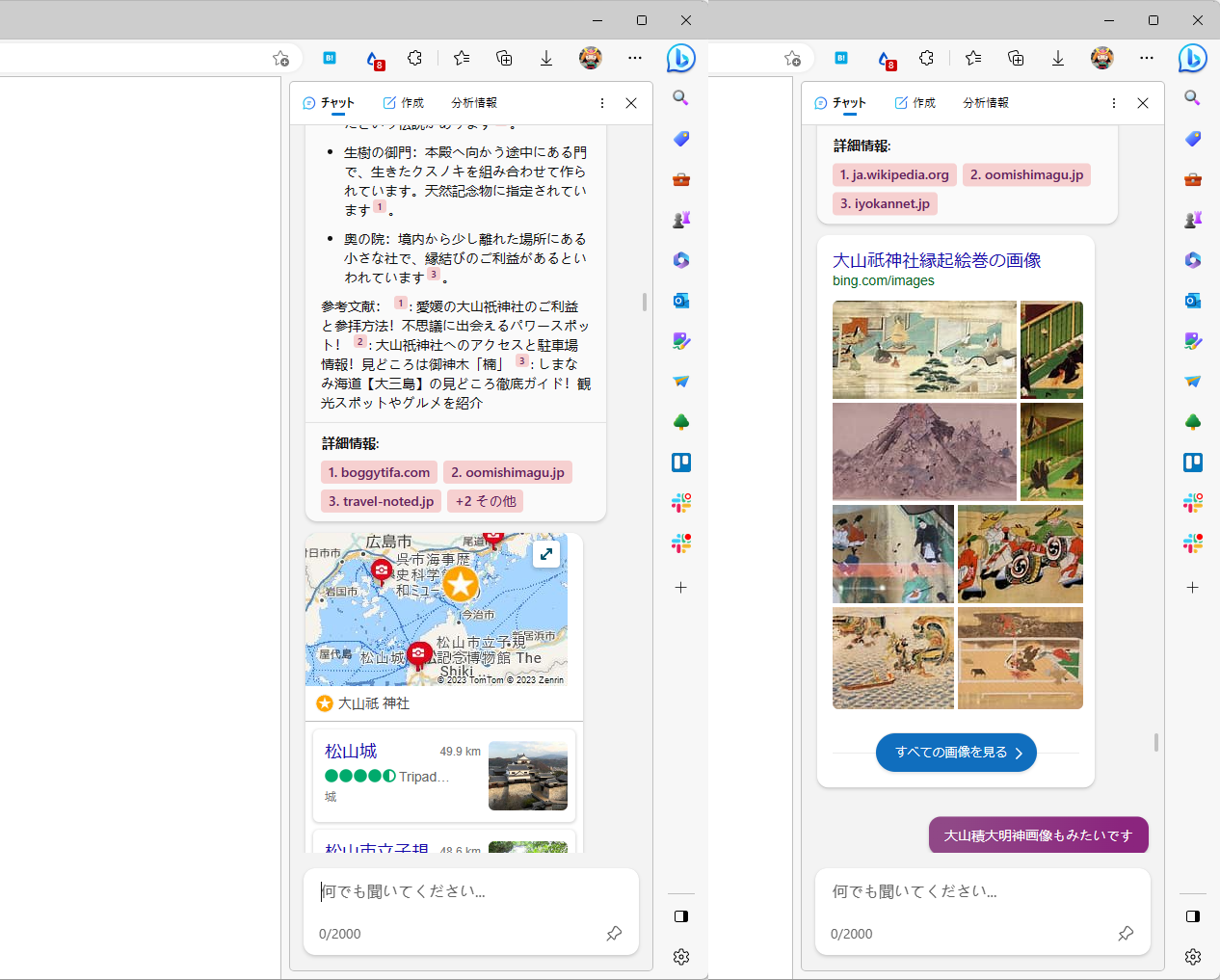The image size is (1220, 980).
Task: Open Trello from the sidebar
Action: (681, 462)
